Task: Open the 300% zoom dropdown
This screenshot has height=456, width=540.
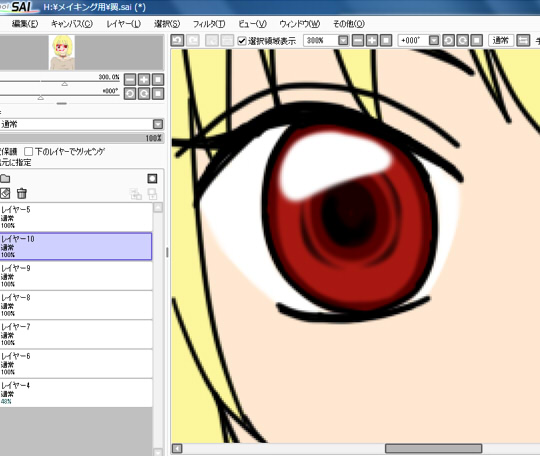Action: coord(343,41)
